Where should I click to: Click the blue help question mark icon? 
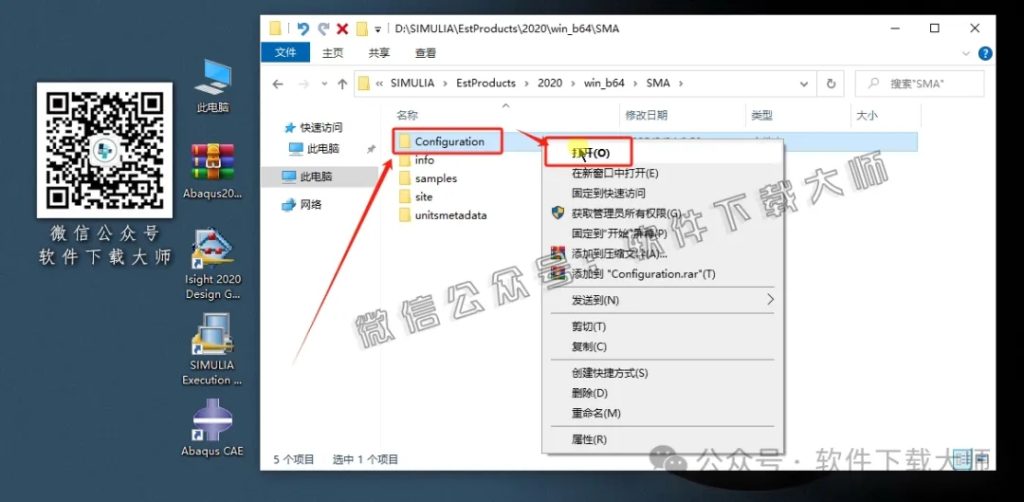[x=985, y=54]
